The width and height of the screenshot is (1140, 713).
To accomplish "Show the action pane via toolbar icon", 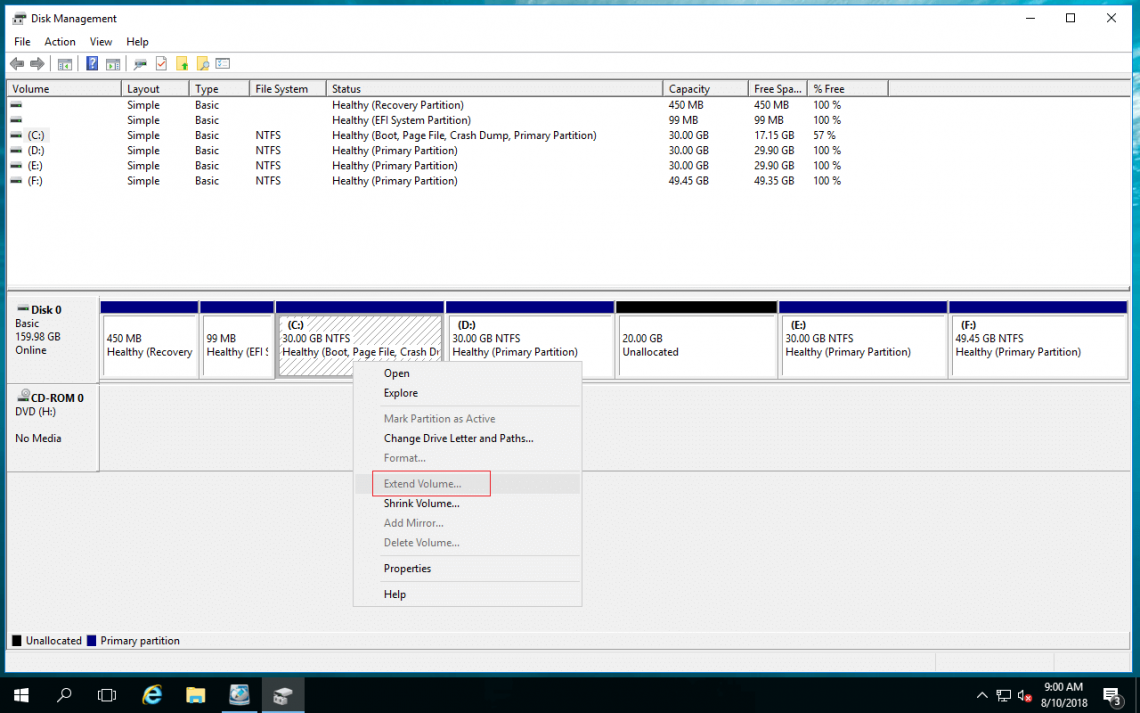I will tap(113, 63).
